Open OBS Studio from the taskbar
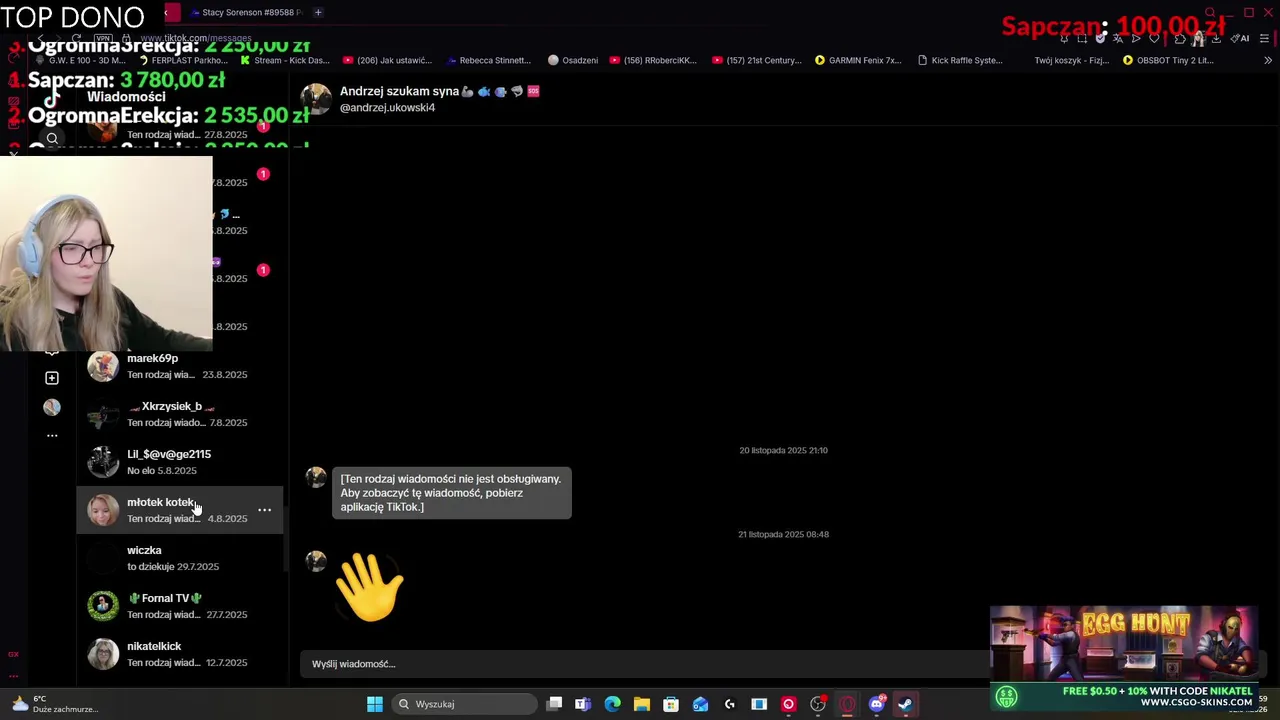1280x720 pixels. (818, 704)
